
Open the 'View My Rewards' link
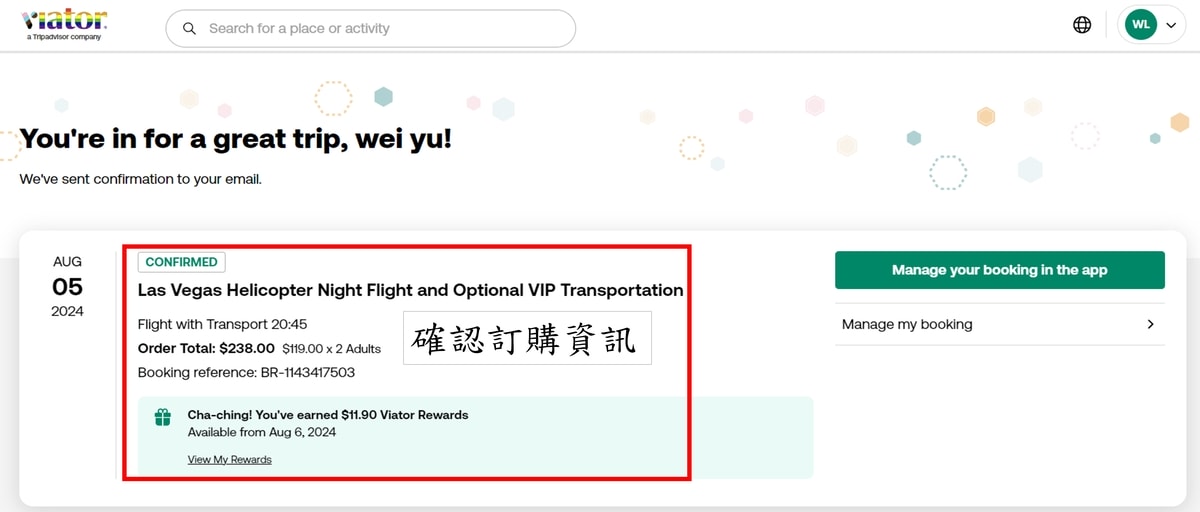click(x=229, y=460)
